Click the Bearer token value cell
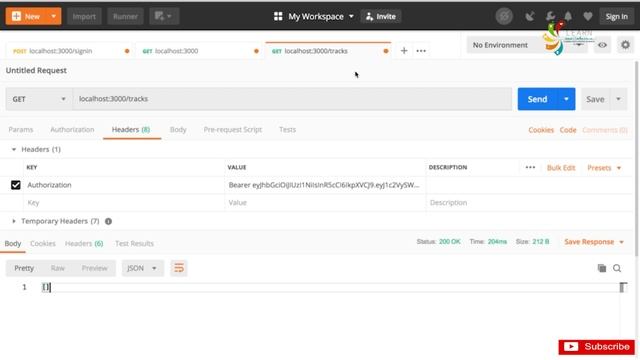 click(x=325, y=185)
